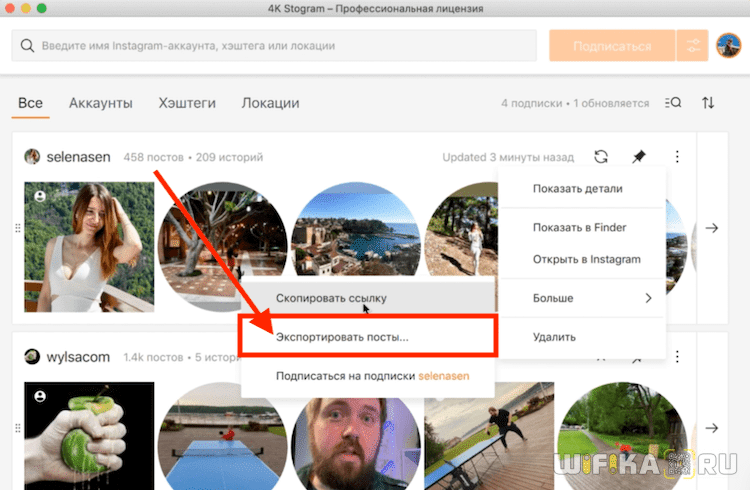The image size is (750, 490).
Task: Refresh the selenasen subscription
Action: click(601, 156)
